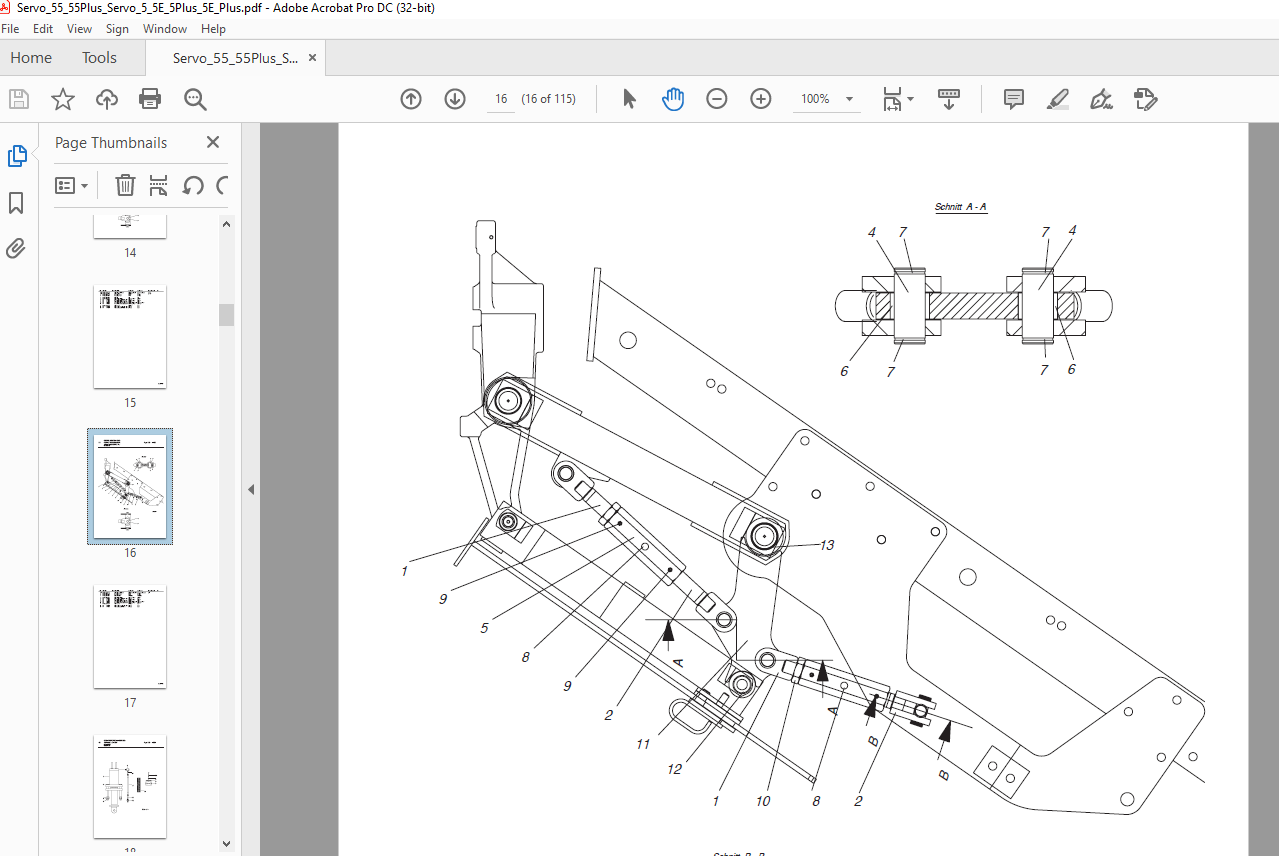Print the document using the printer icon
Screen dimensions: 1279x856
[151, 99]
